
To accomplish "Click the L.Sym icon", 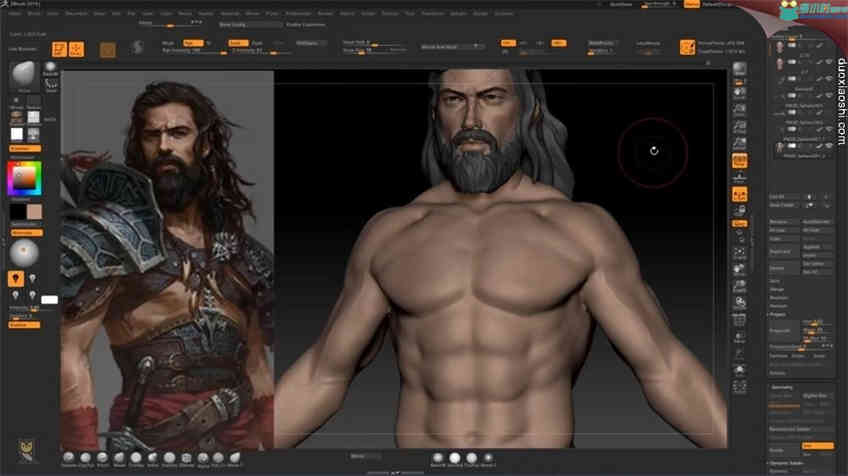I will tap(740, 210).
